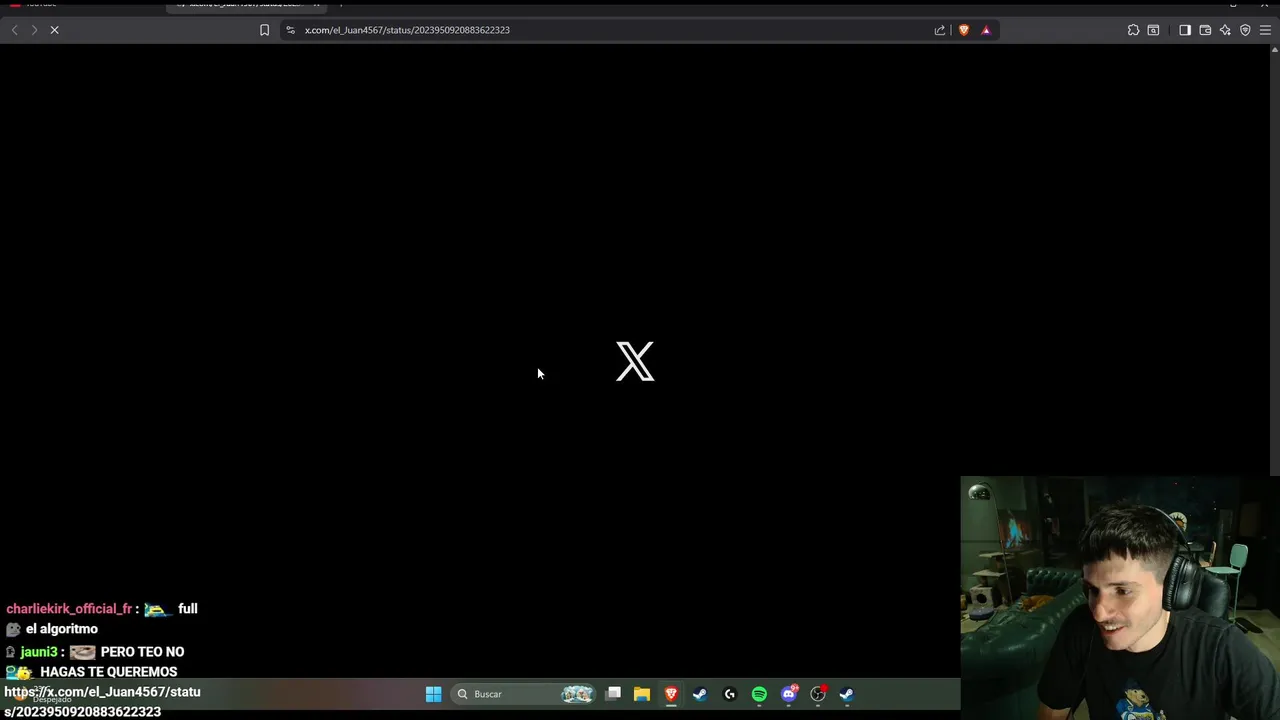This screenshot has height=720, width=1280.
Task: Open Discord from the taskbar
Action: click(x=789, y=694)
